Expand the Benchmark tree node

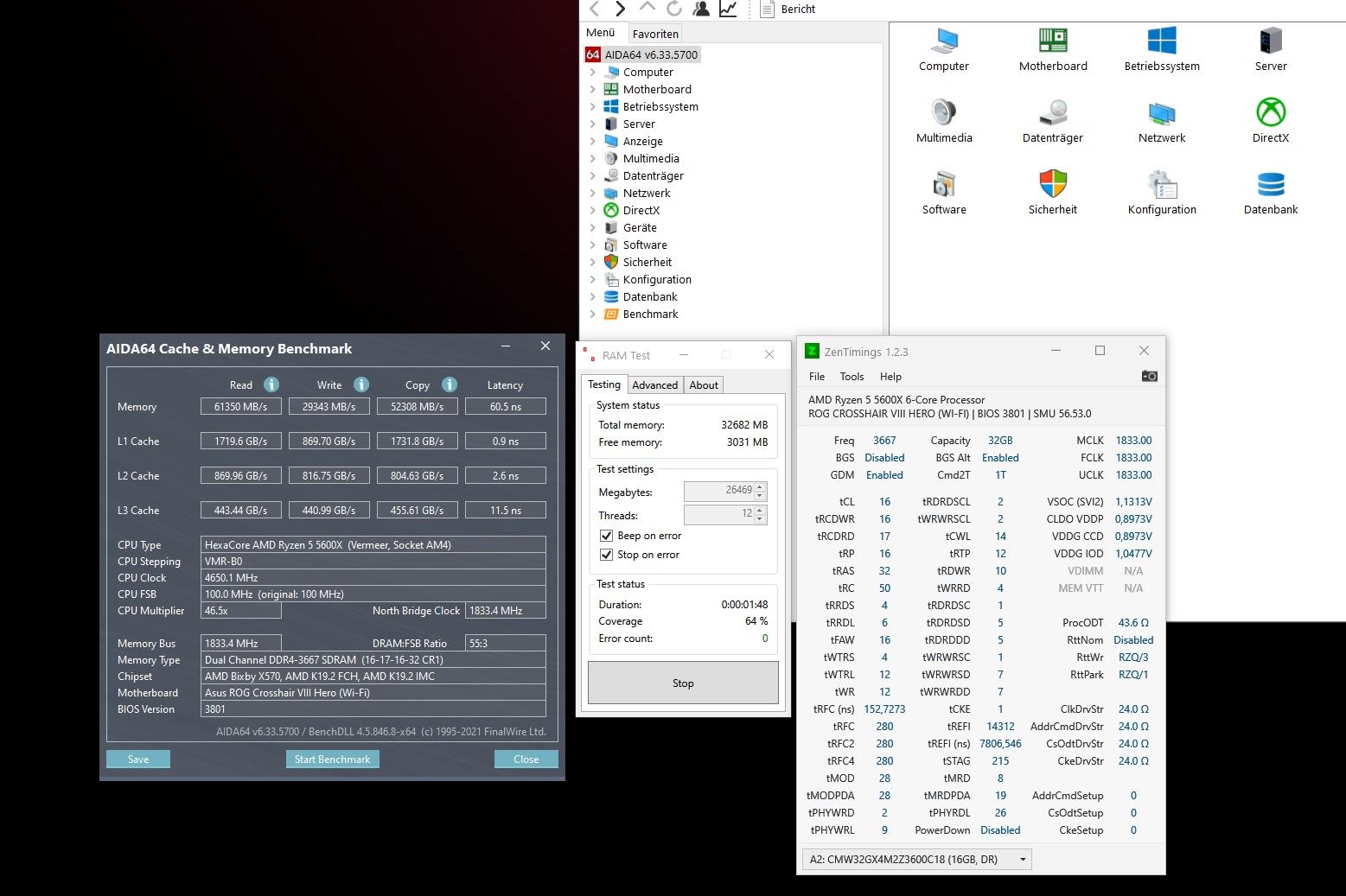[593, 314]
